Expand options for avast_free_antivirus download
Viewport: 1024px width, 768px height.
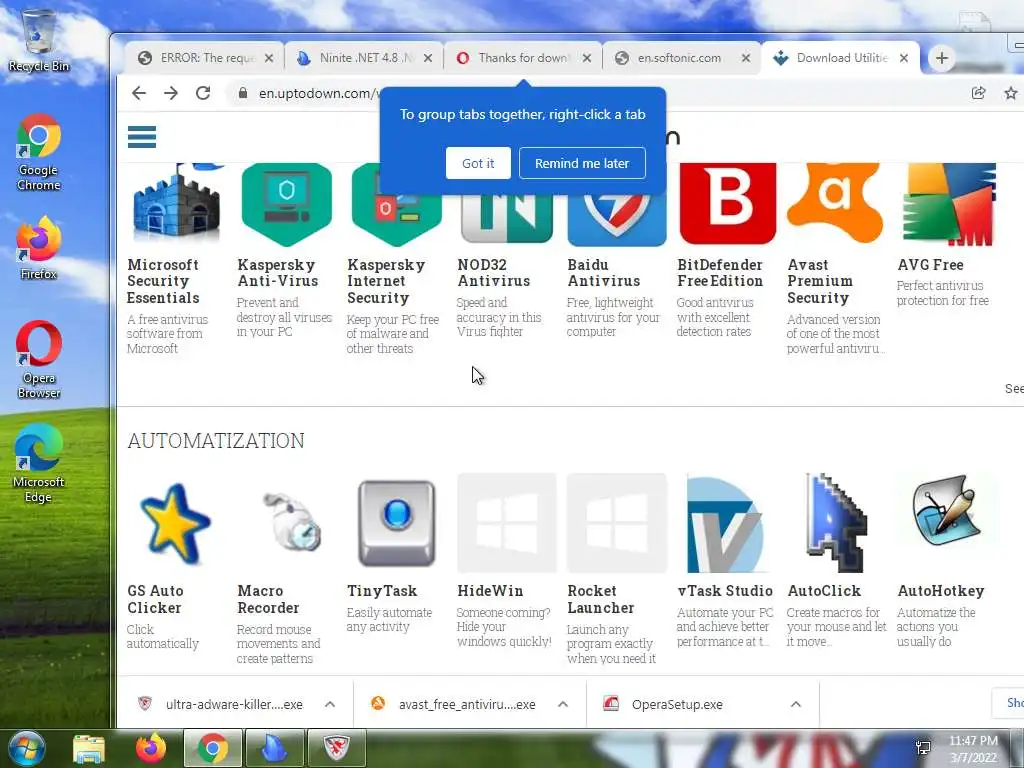coord(563,704)
